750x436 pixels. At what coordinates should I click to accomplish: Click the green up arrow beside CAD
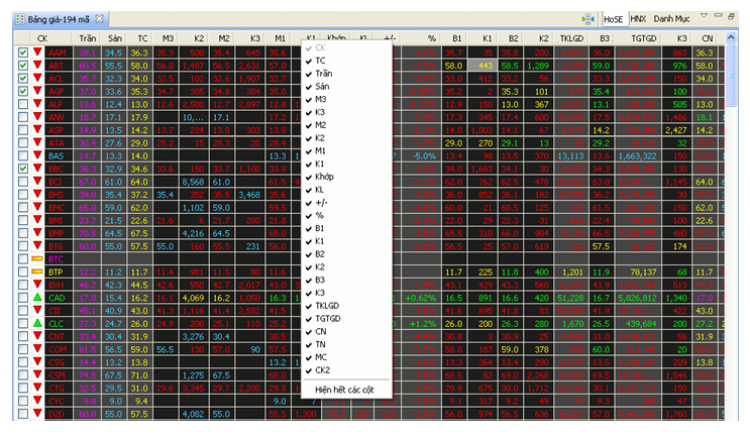[37, 297]
